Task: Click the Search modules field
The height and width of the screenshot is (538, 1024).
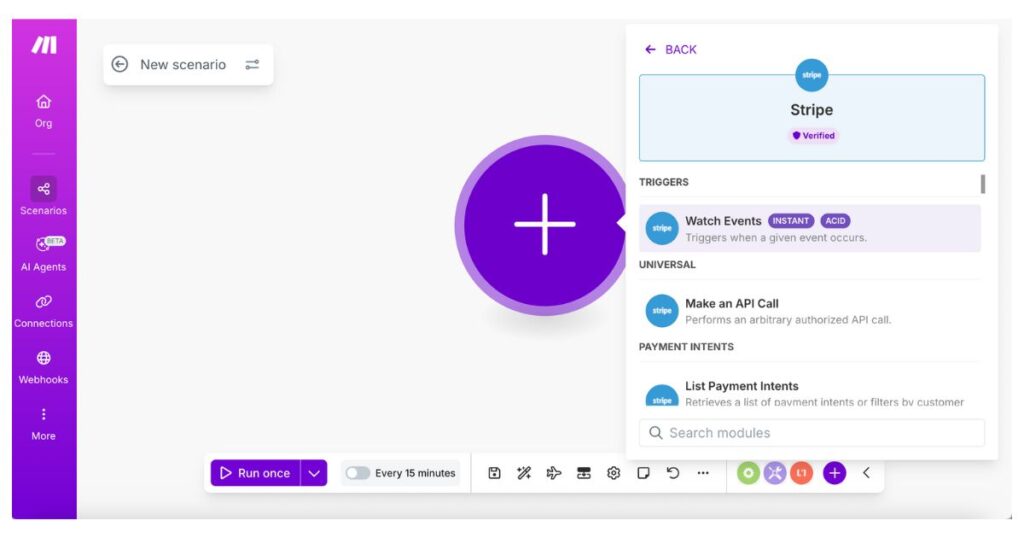Action: tap(812, 433)
